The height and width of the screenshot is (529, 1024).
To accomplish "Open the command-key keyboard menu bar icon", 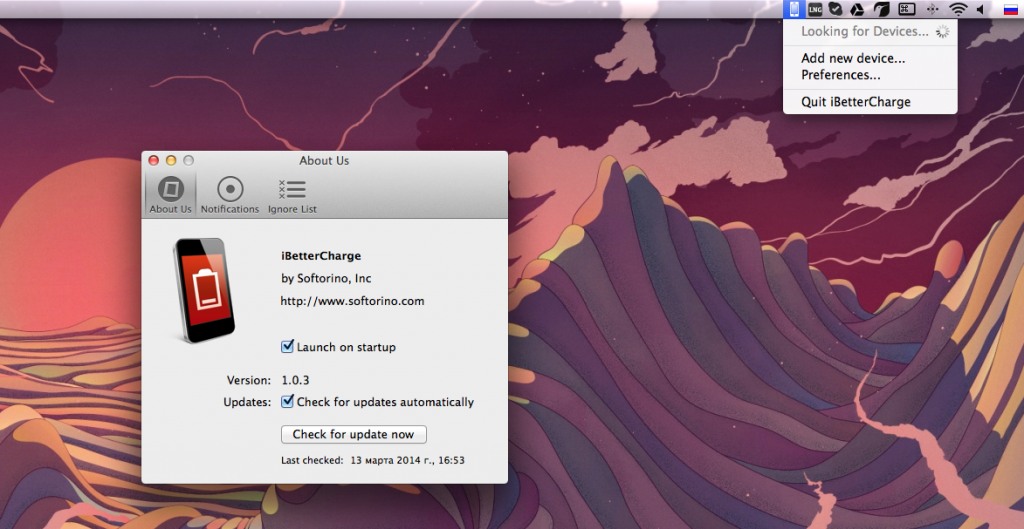I will pos(906,9).
